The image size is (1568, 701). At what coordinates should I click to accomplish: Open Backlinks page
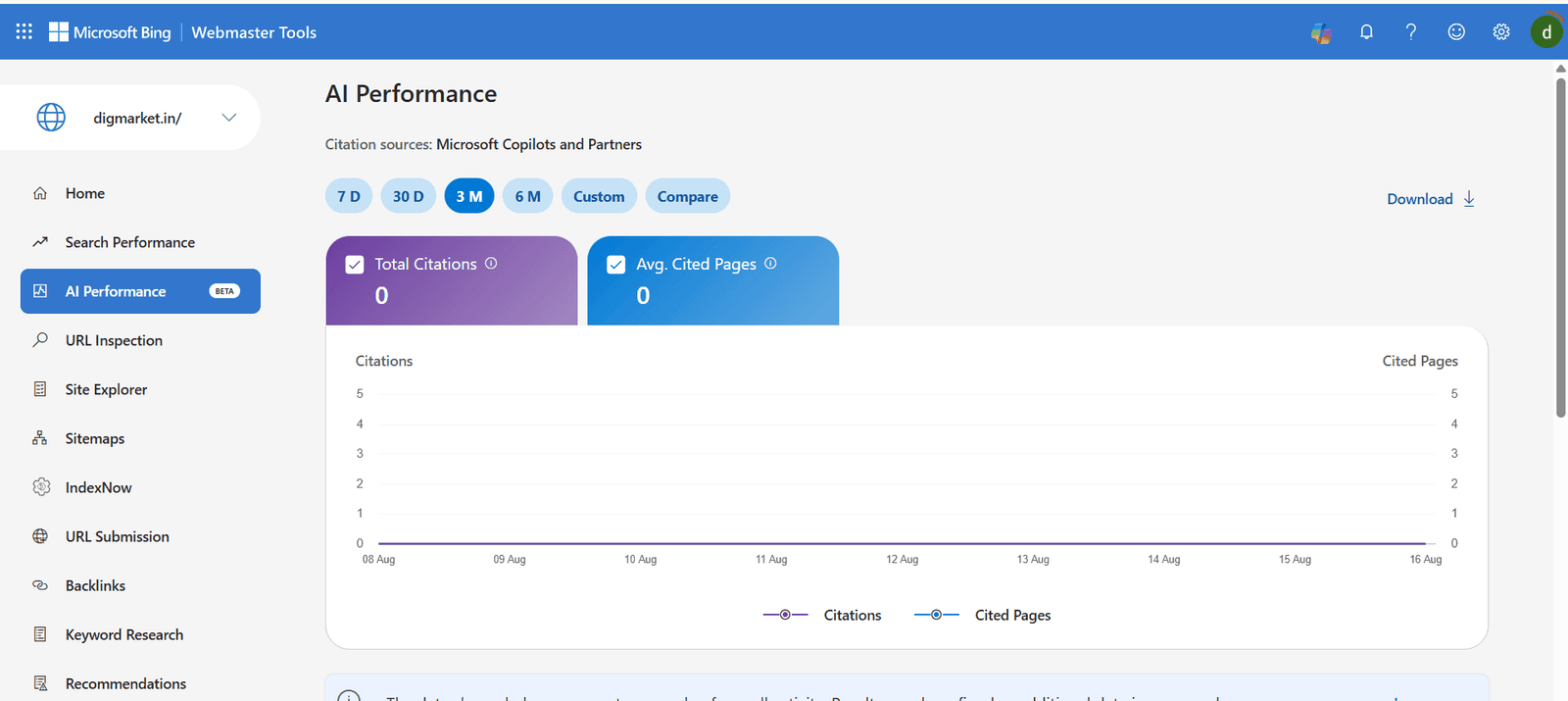(140, 585)
